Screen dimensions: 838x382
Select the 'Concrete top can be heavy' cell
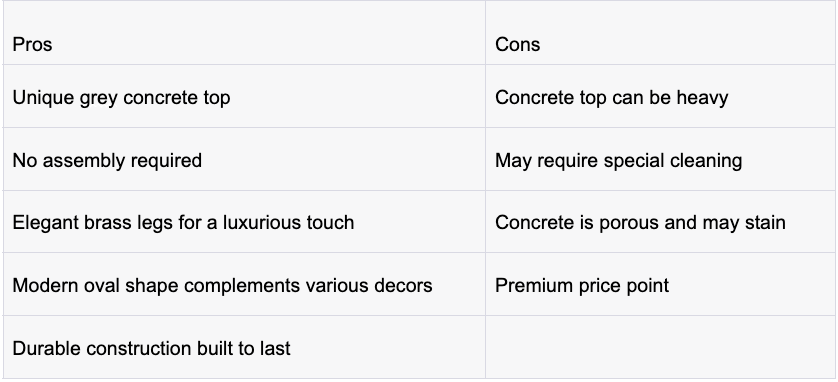660,97
